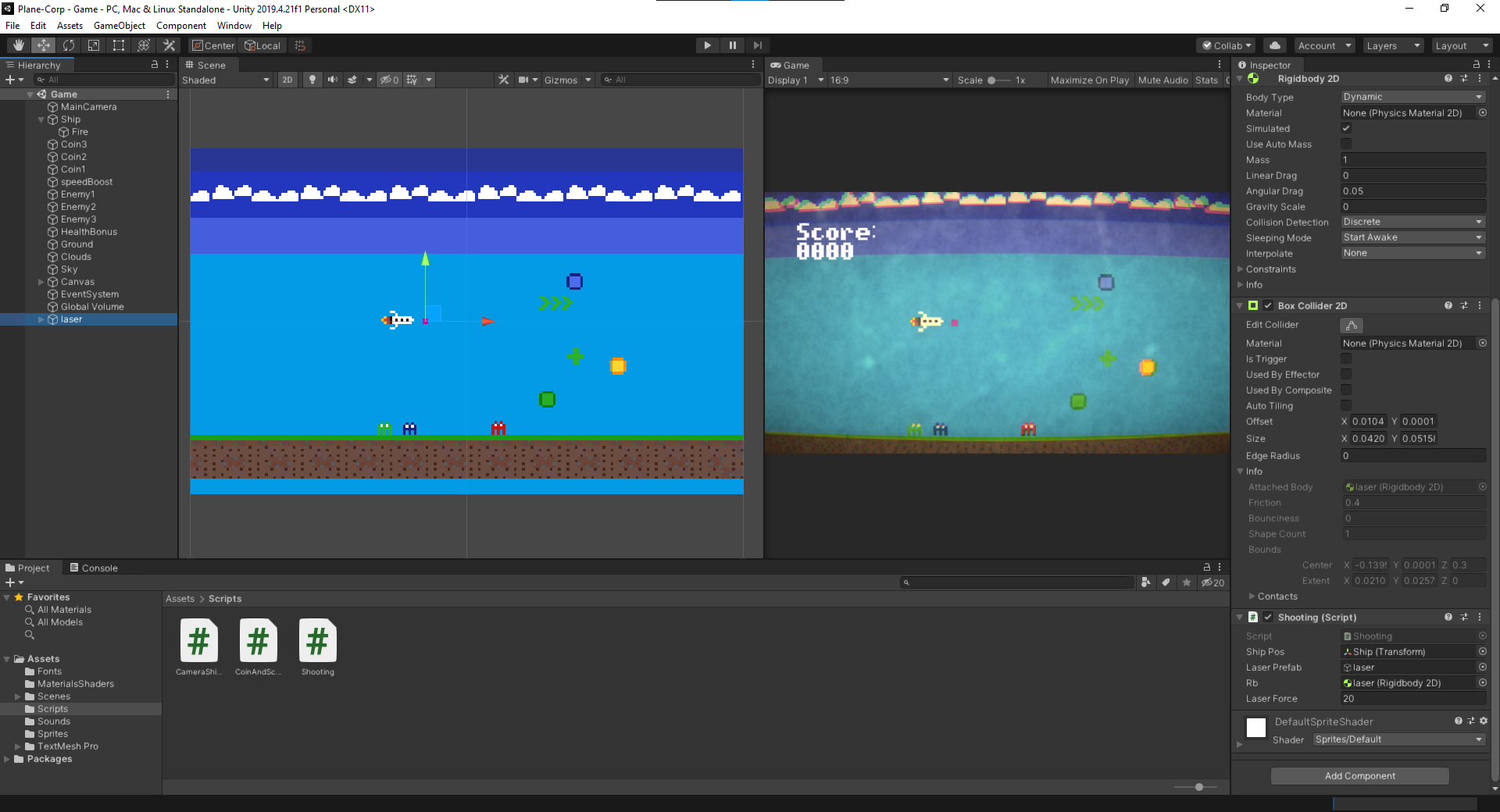Toggle Simulated checkbox on Rigidbody 2D
Image resolution: width=1500 pixels, height=812 pixels.
tap(1346, 128)
